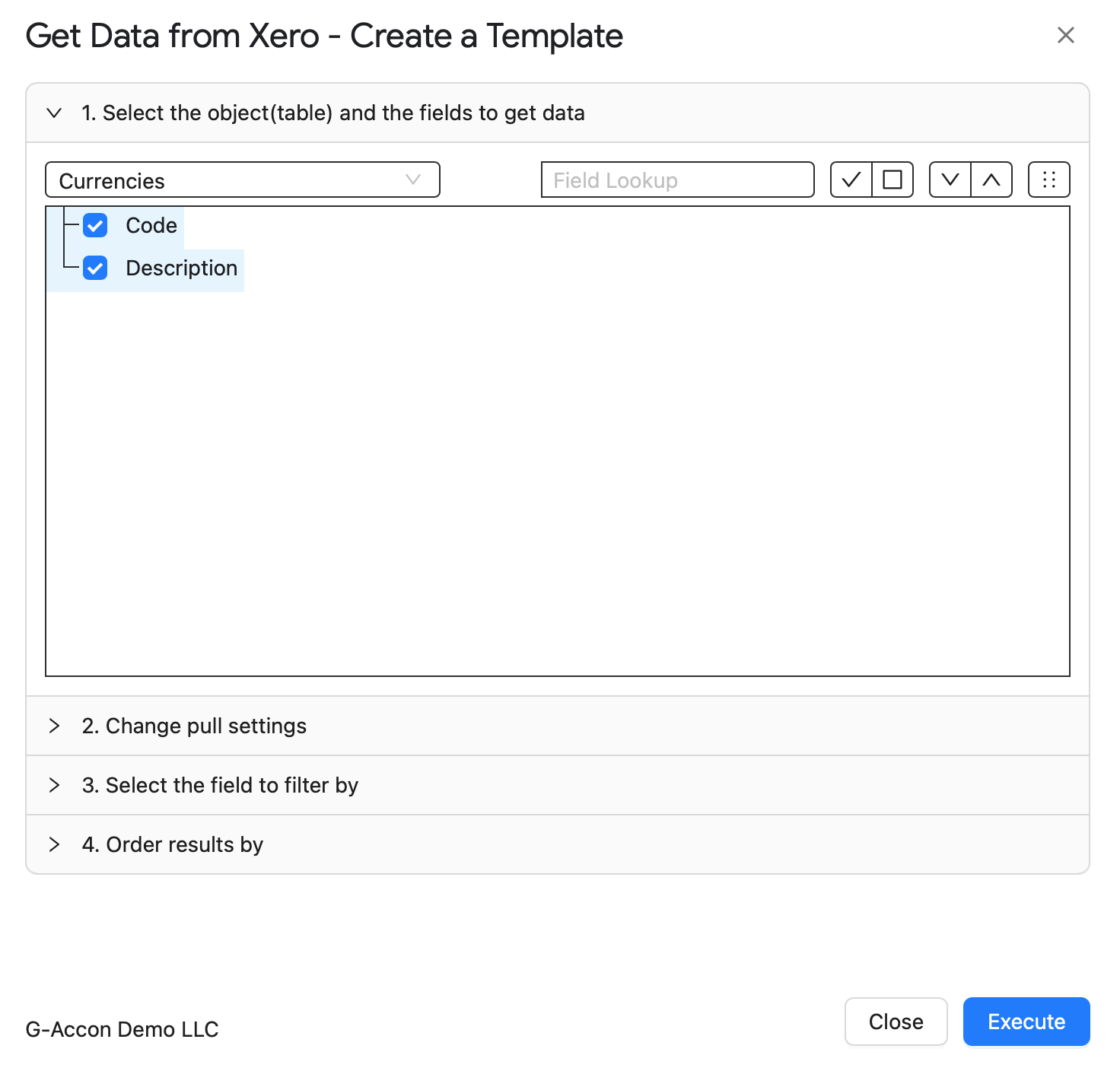Viewport: 1120px width, 1071px height.
Task: Close the dialog with the X icon
Action: pos(1066,35)
